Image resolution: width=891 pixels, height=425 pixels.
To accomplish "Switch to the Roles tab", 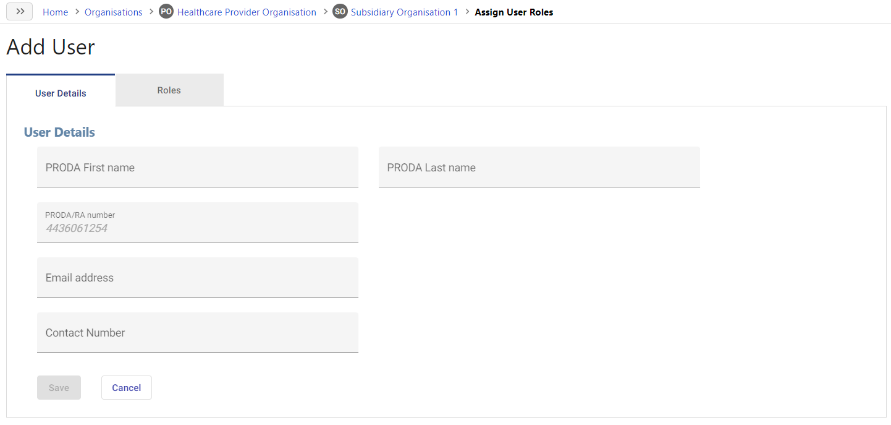I will [169, 90].
